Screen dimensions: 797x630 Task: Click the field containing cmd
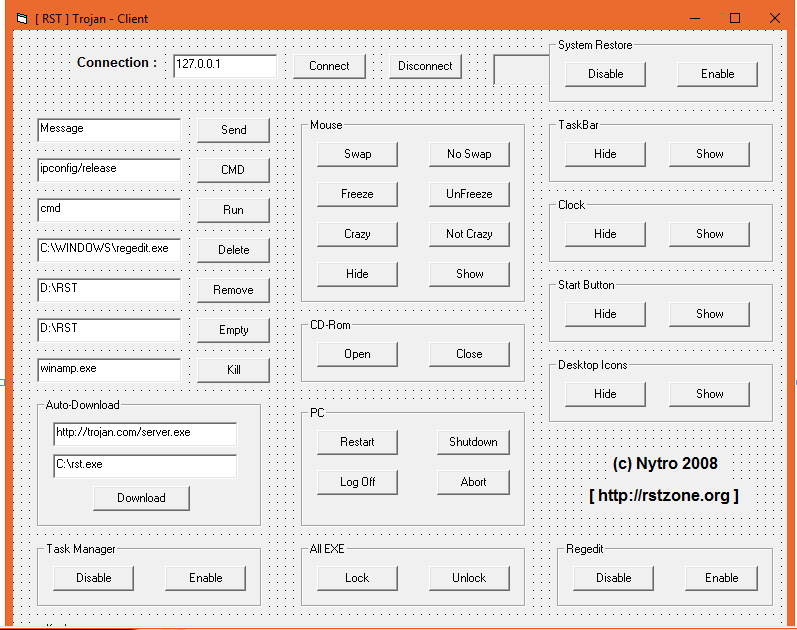coord(109,210)
